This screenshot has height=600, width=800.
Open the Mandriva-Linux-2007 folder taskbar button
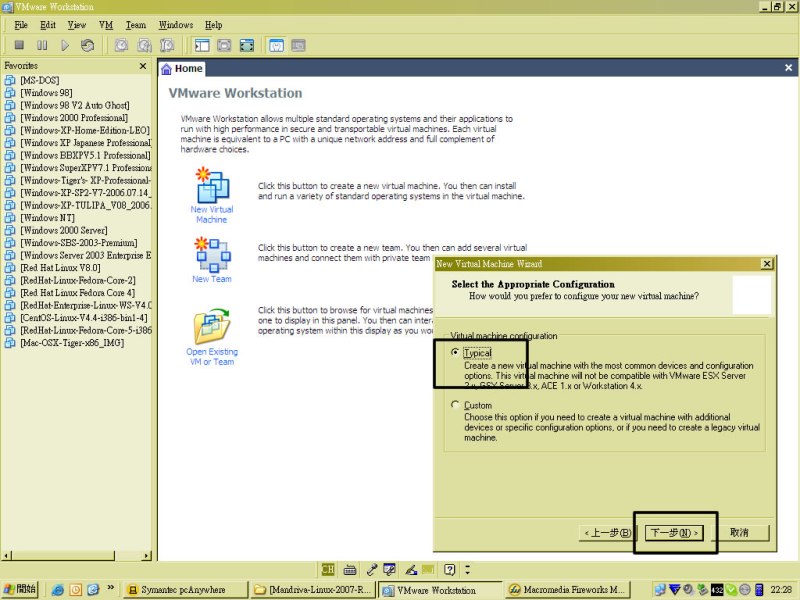(313, 590)
